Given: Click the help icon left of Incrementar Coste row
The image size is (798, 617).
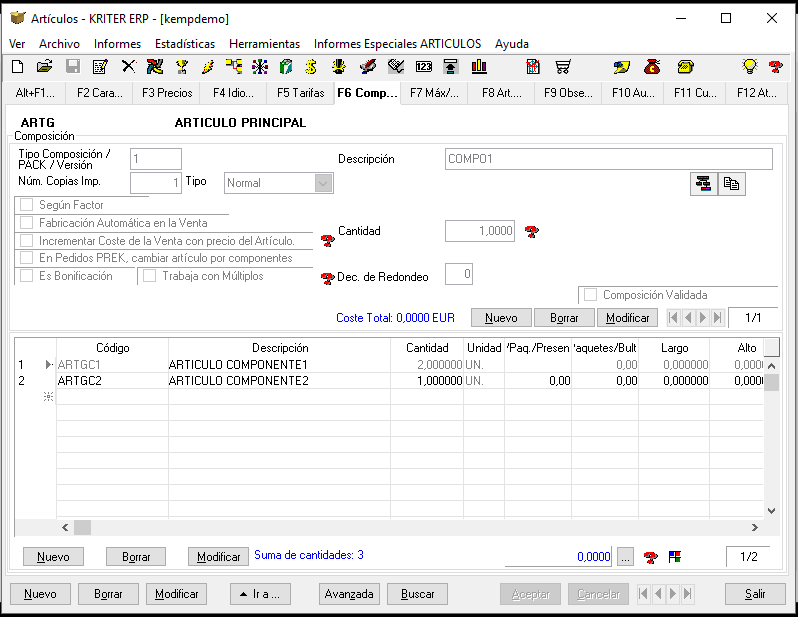Looking at the screenshot, I should click(x=327, y=240).
